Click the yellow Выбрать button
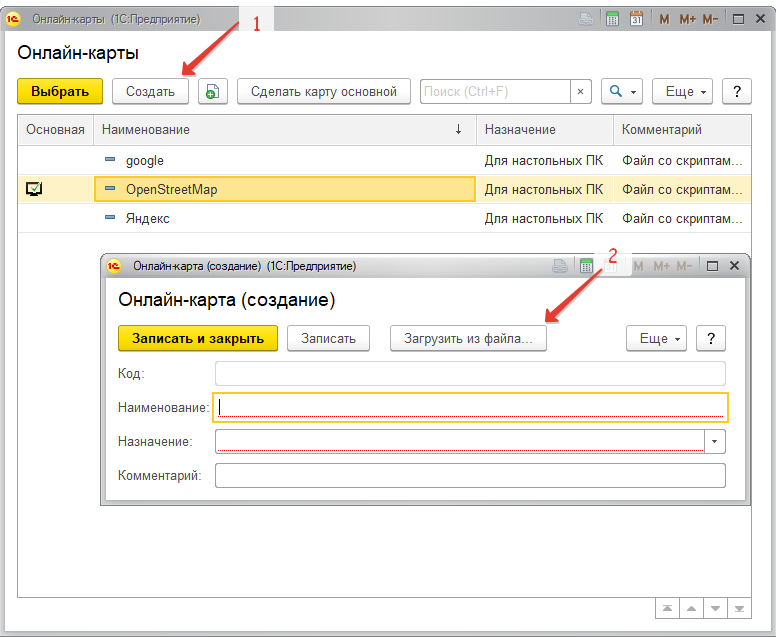The width and height of the screenshot is (776, 637). pos(60,92)
